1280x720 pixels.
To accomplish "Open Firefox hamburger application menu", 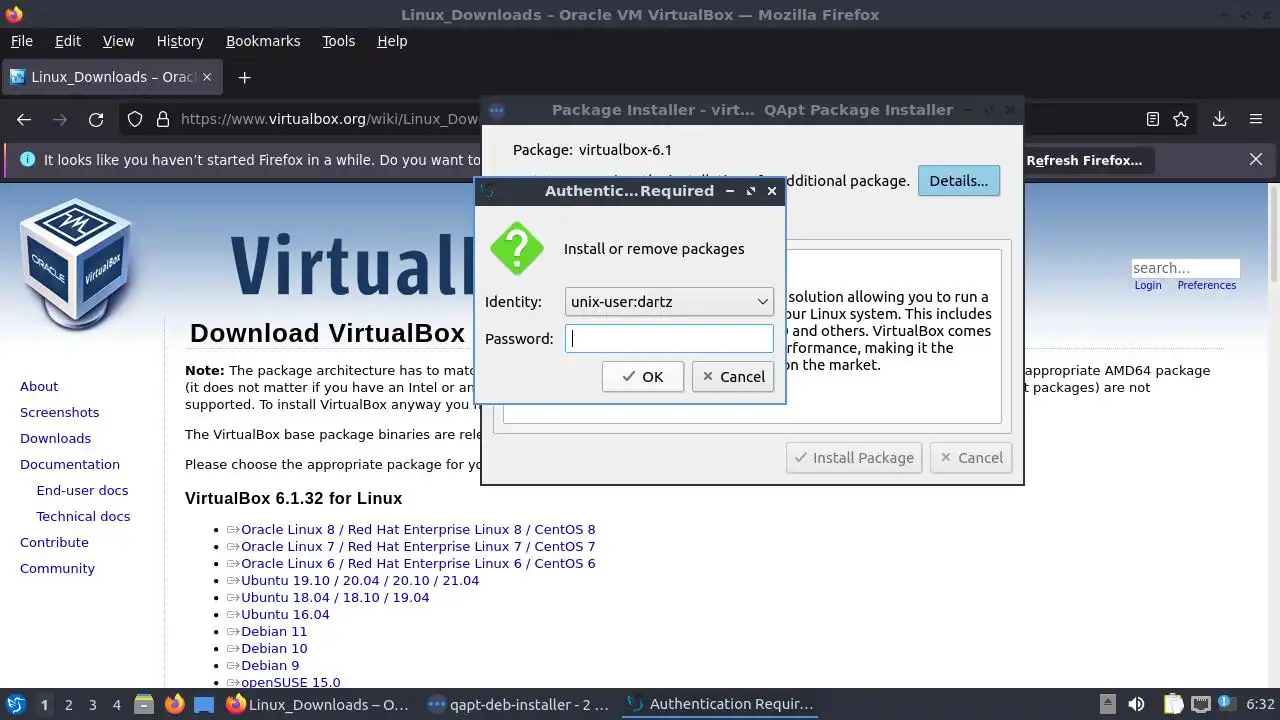I will pyautogui.click(x=1256, y=119).
